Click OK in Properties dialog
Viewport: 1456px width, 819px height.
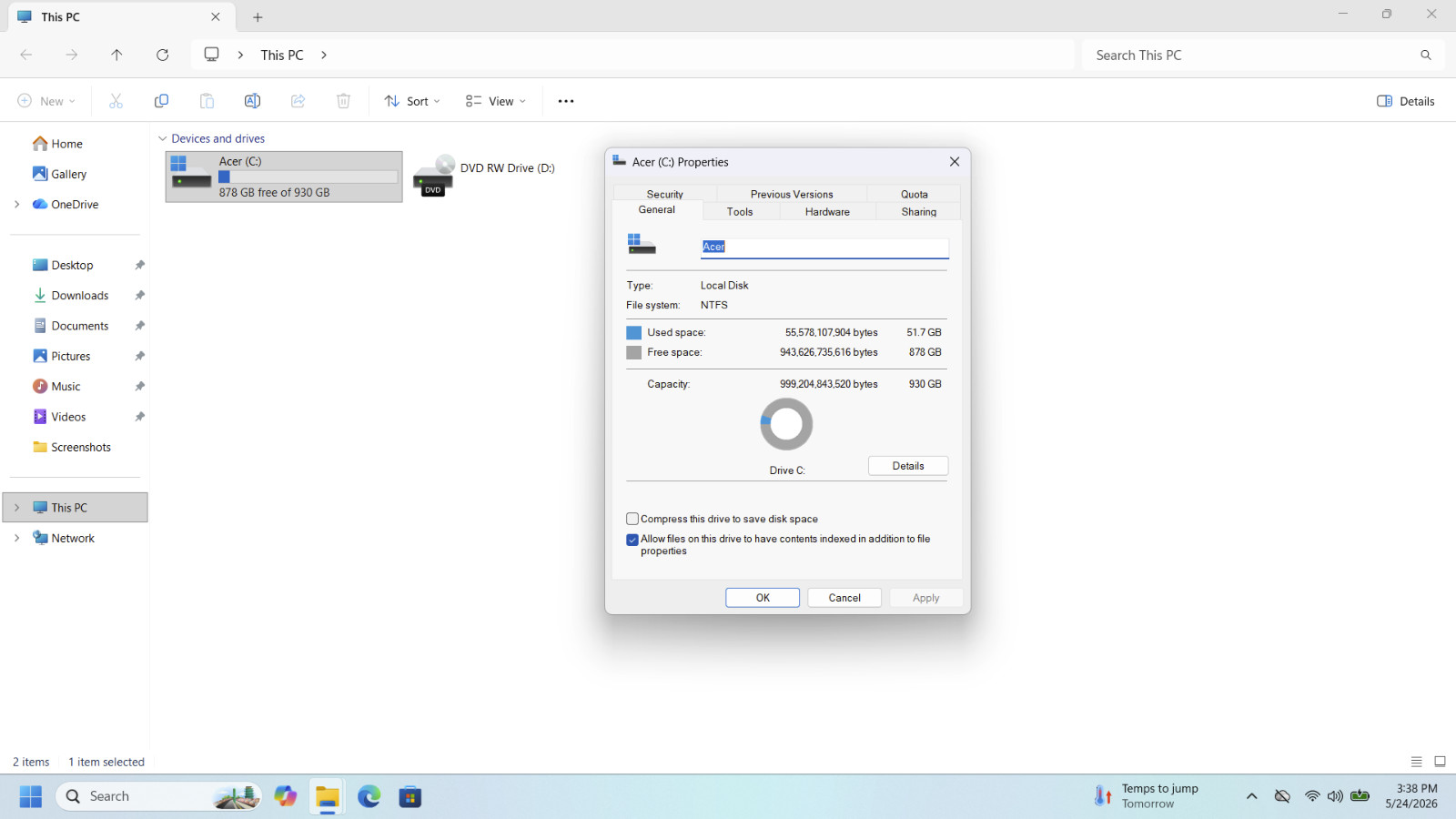(x=763, y=598)
